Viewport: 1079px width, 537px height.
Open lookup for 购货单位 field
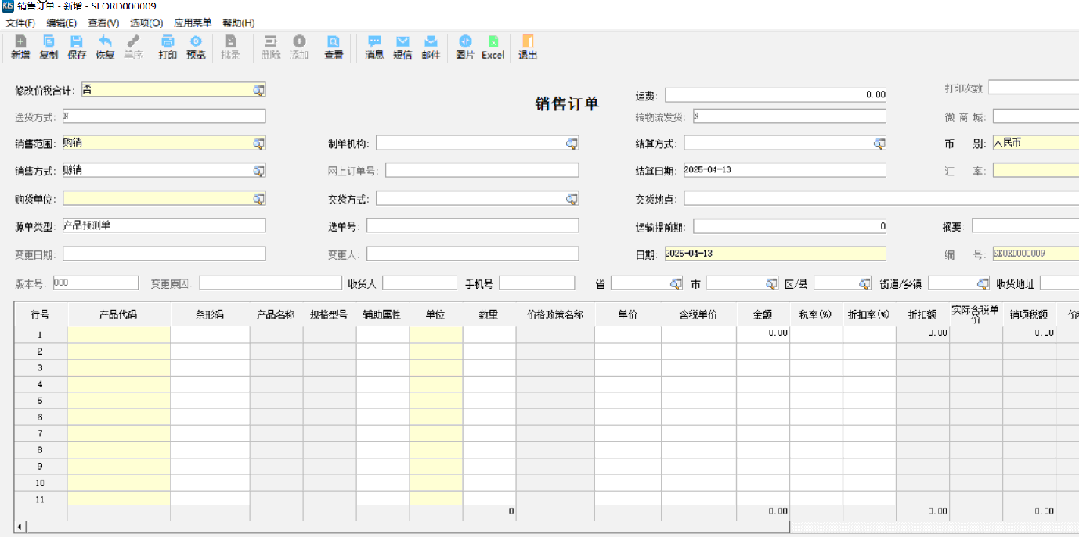click(x=259, y=198)
